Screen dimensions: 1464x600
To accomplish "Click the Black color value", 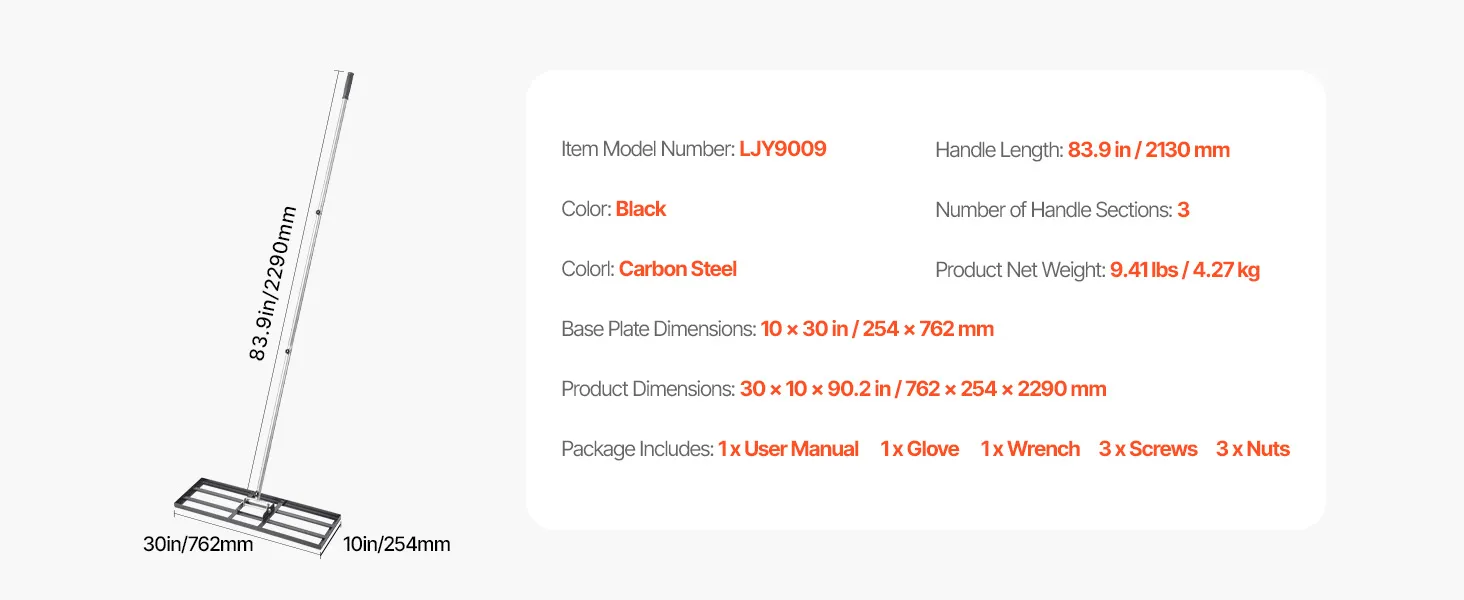I will (x=641, y=209).
